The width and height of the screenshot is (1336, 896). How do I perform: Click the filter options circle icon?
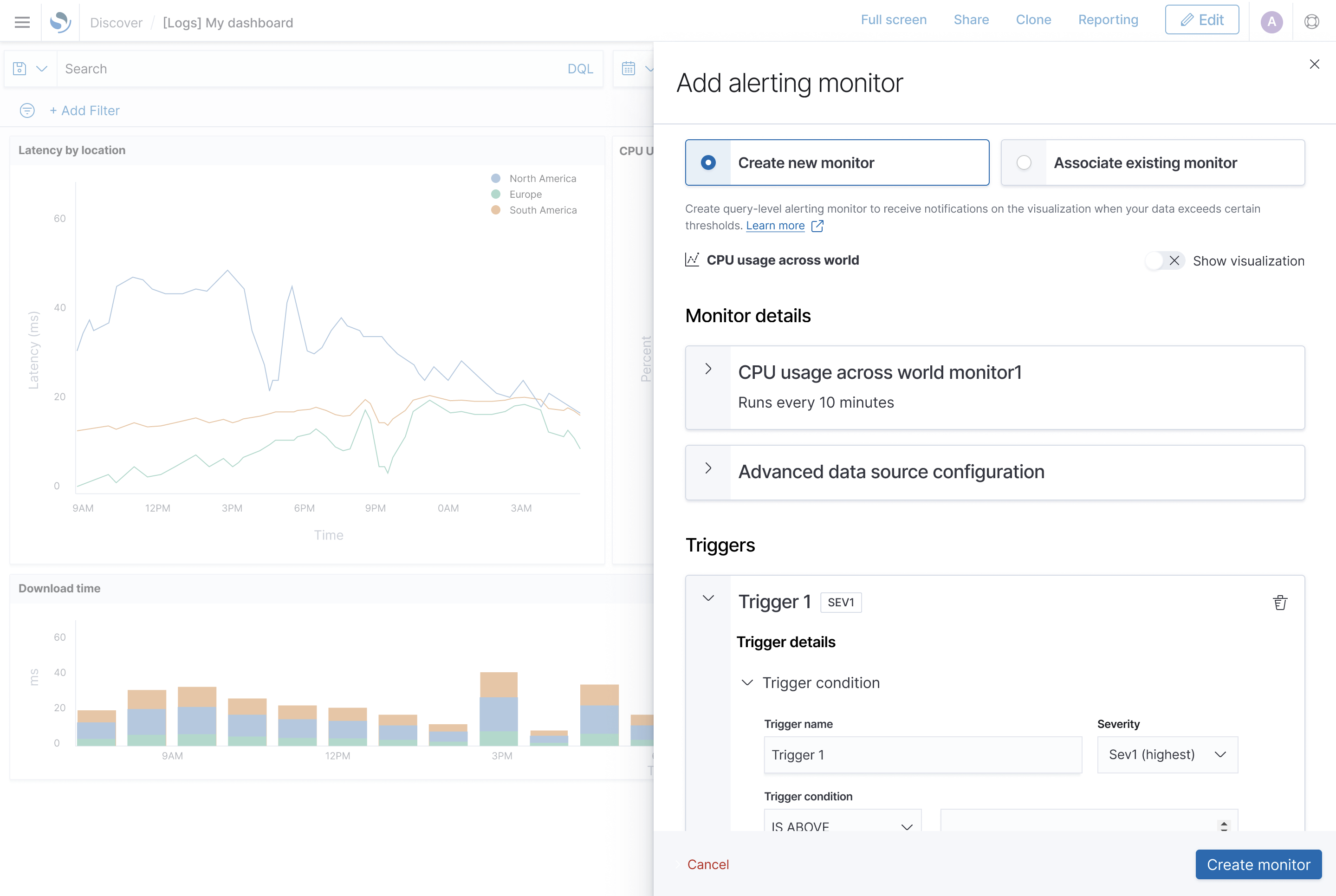(x=27, y=110)
